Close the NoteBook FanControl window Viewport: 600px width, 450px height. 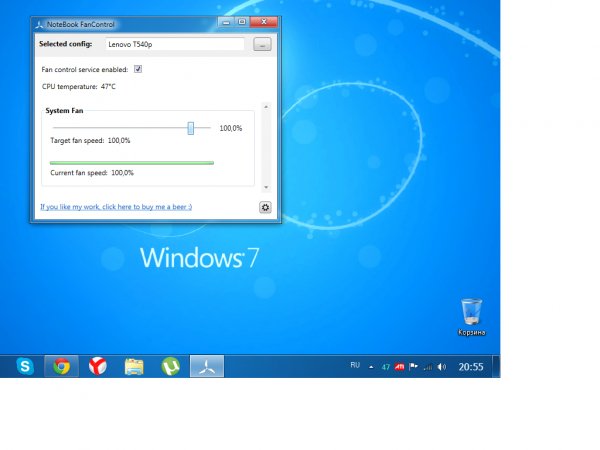[264, 22]
